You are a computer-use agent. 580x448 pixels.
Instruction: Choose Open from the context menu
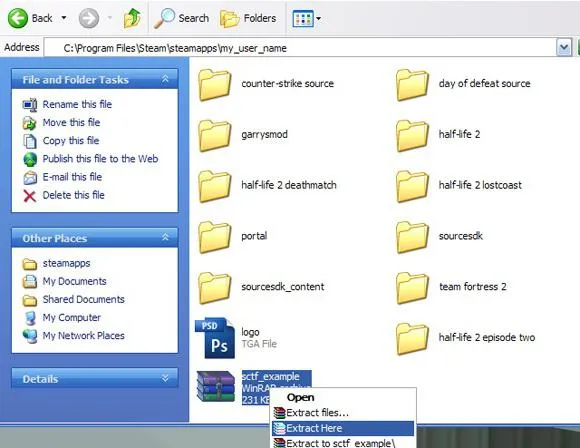[301, 397]
